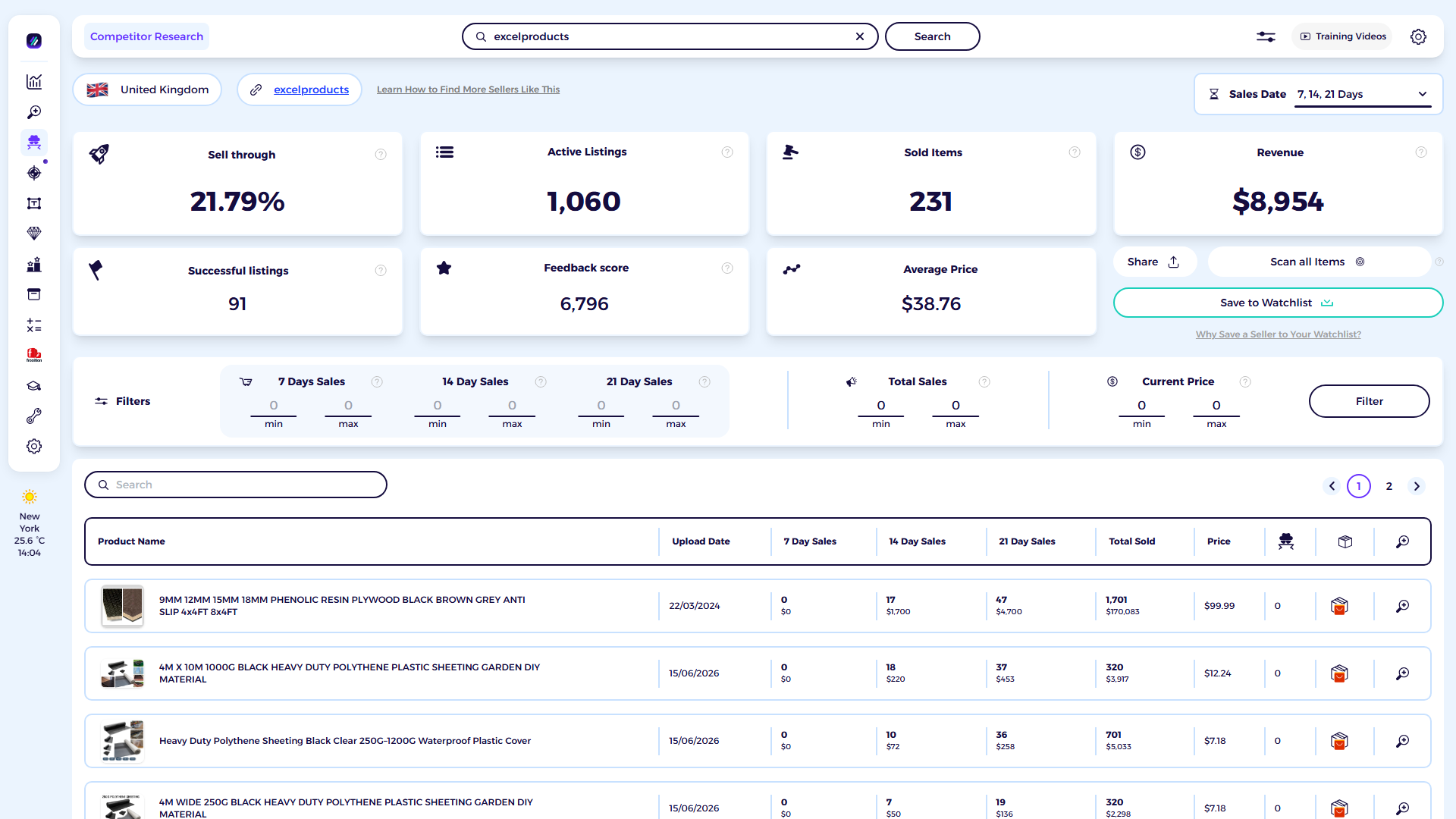Open Competitor Research tab label

[x=146, y=36]
